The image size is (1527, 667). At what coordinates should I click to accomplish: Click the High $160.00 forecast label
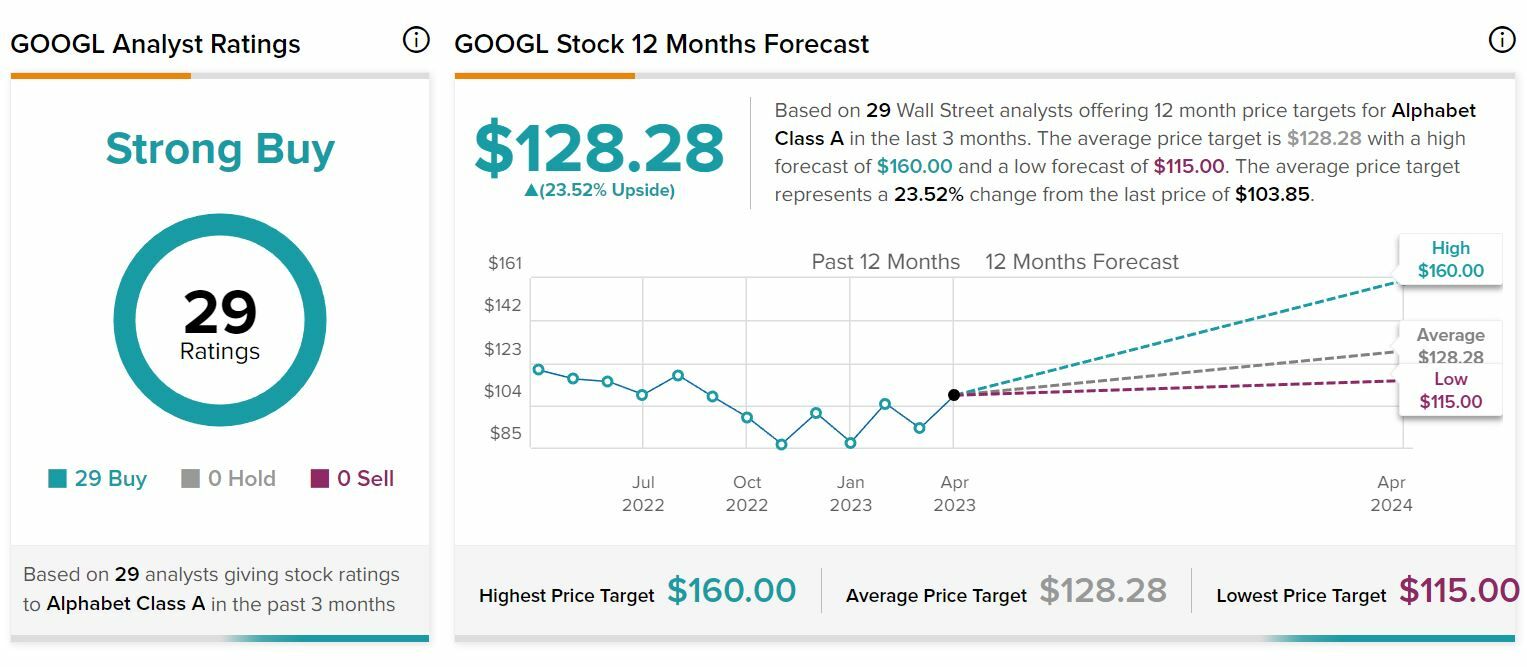[1450, 259]
